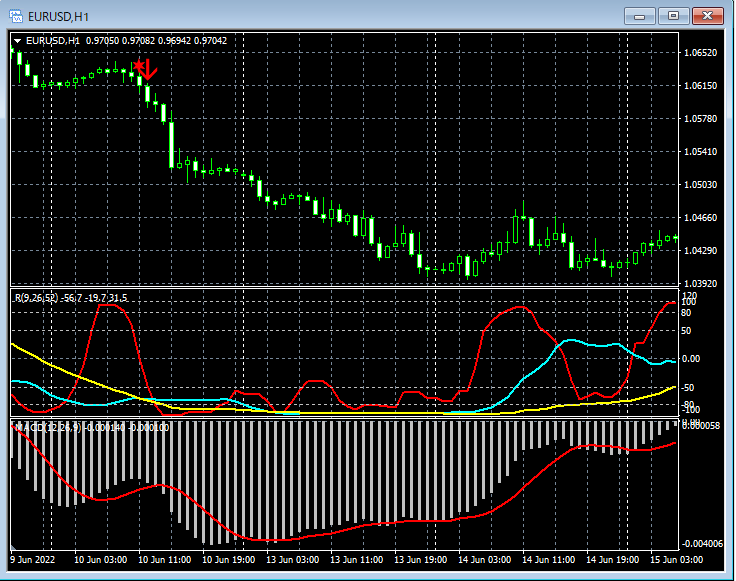The height and width of the screenshot is (581, 736).
Task: Maximize the EURUSD,H1 chart window
Action: coord(673,16)
